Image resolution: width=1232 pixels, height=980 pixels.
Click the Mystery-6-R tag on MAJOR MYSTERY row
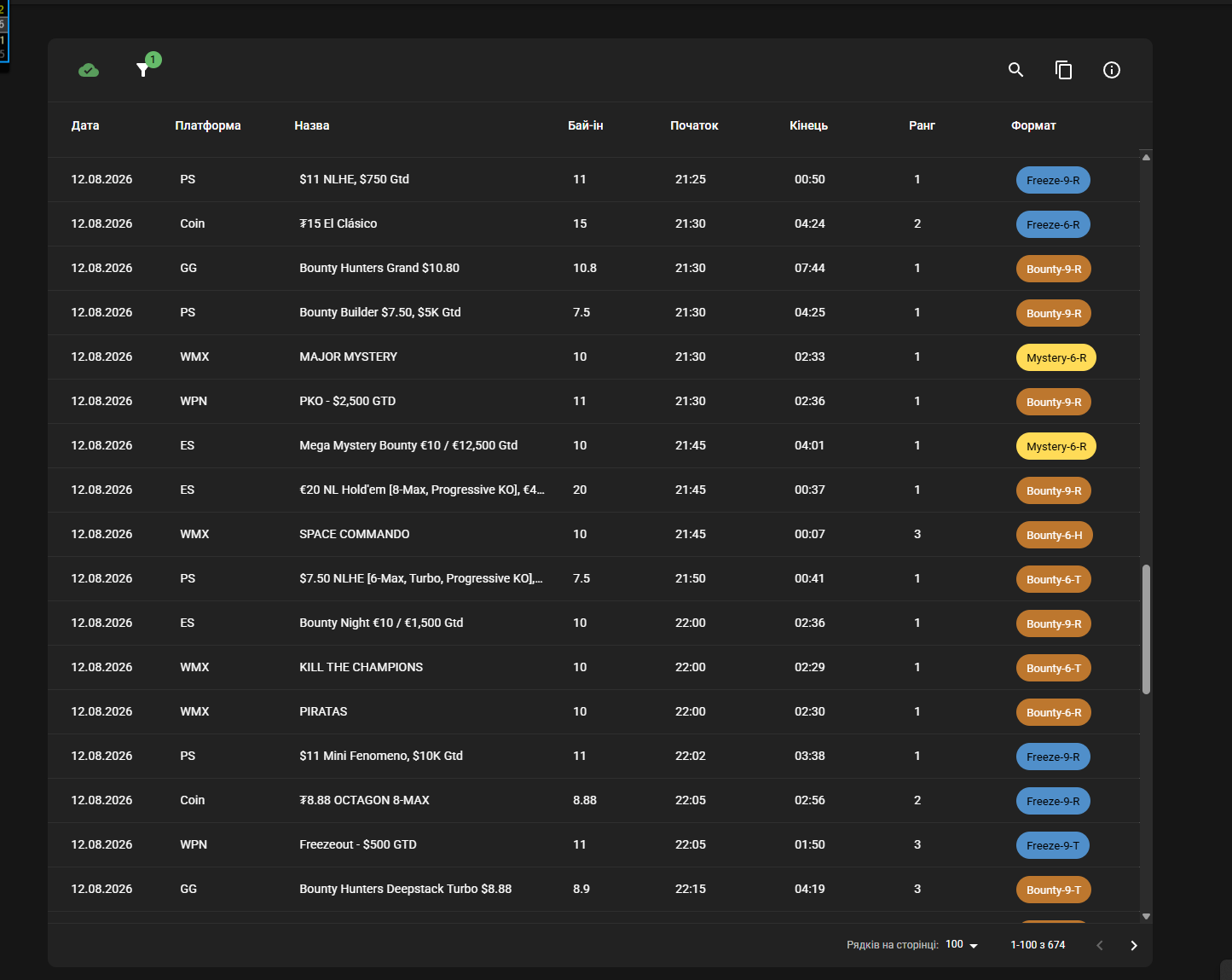coord(1056,357)
